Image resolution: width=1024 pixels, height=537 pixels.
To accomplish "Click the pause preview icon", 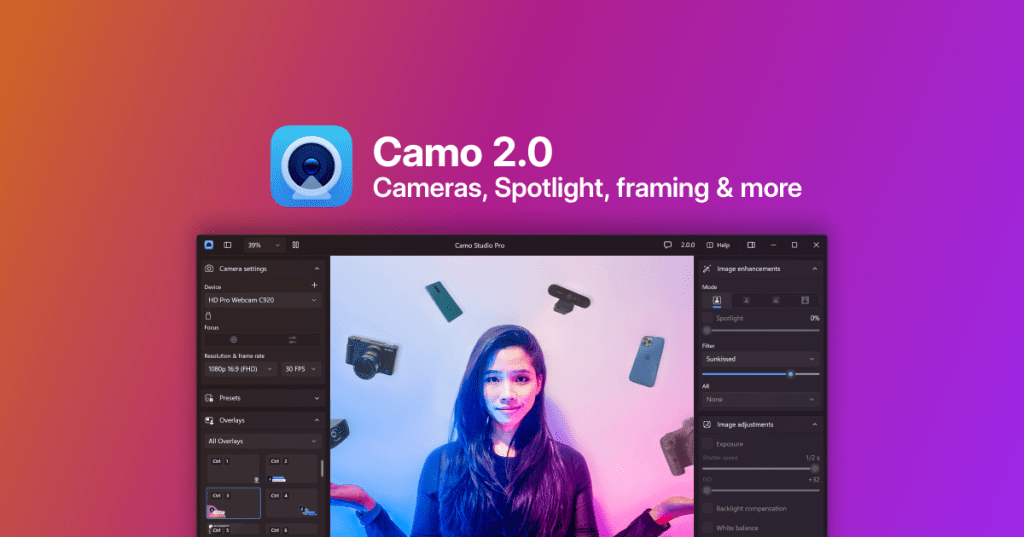I will pos(296,245).
